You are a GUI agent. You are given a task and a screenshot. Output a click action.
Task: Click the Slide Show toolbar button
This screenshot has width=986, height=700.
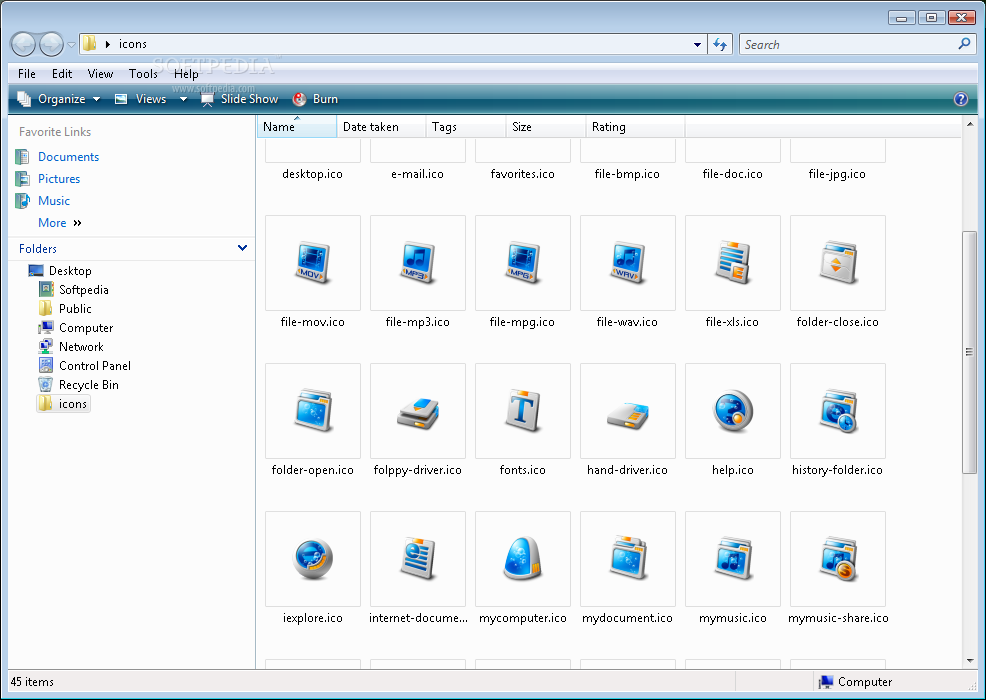pos(240,99)
